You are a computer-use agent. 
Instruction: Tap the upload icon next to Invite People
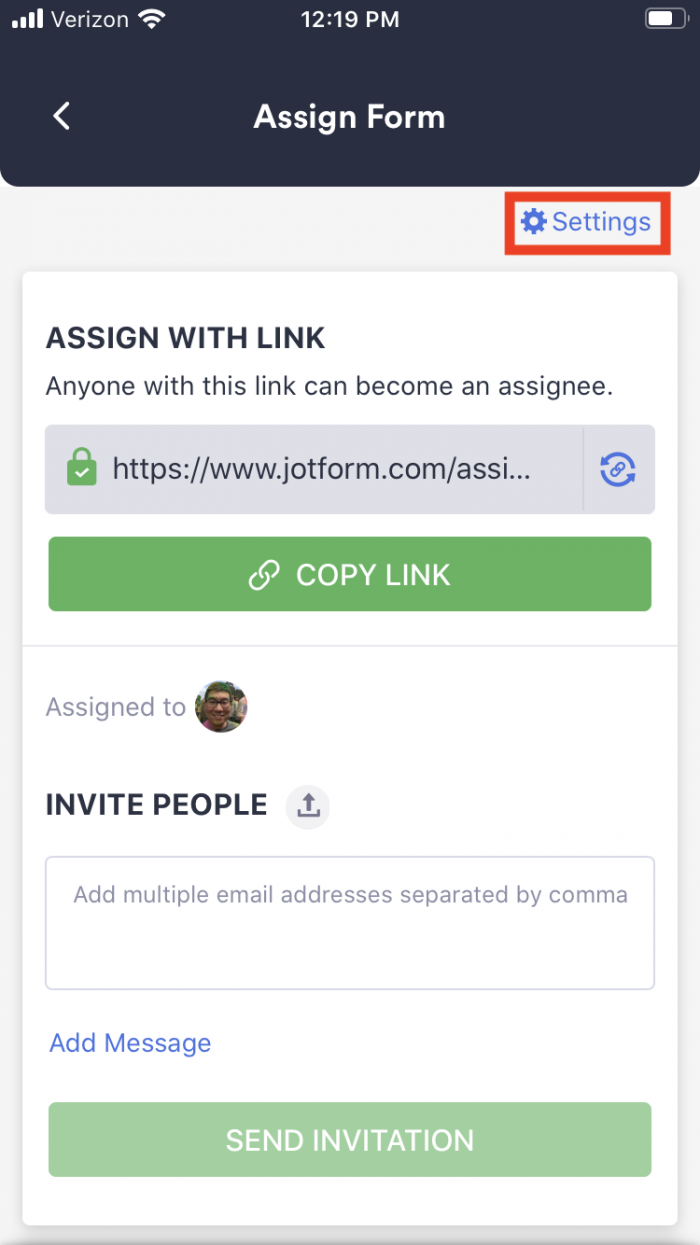(x=308, y=805)
